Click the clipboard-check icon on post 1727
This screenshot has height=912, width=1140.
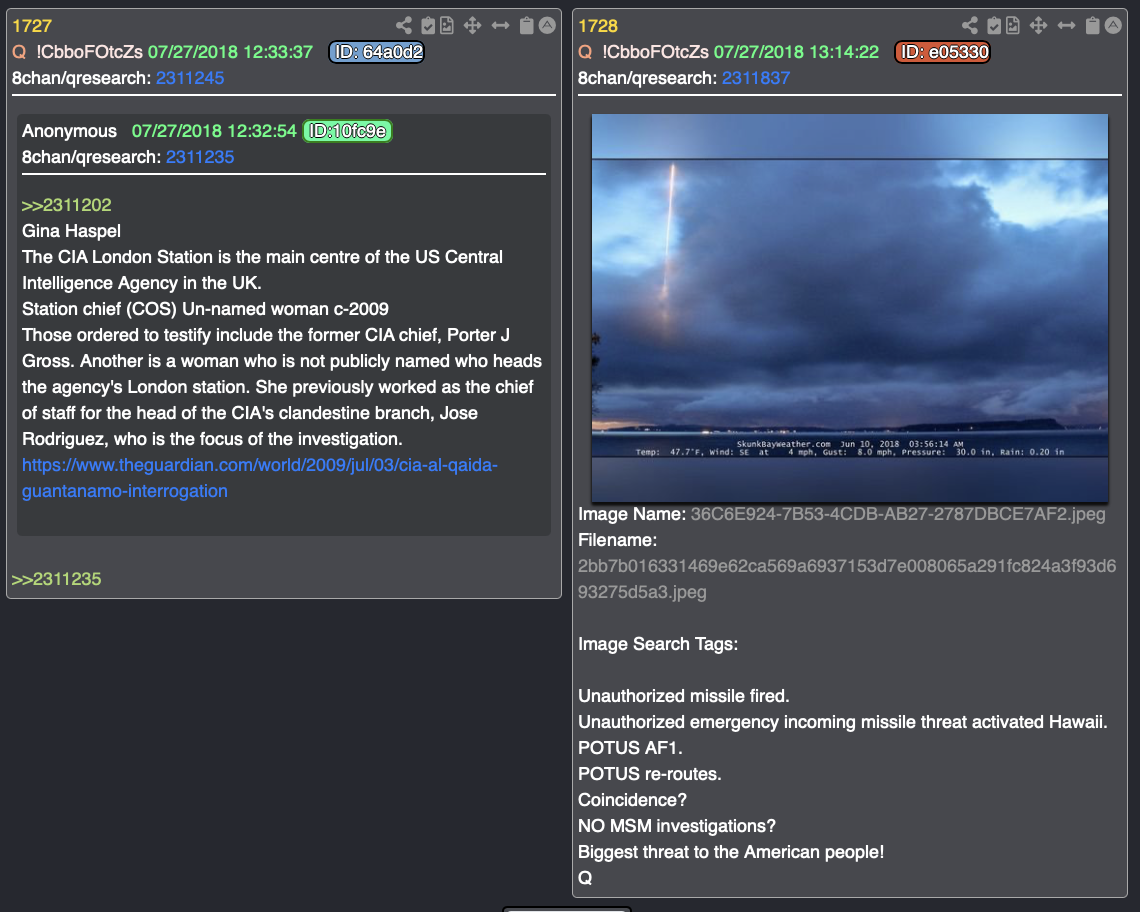tap(428, 25)
